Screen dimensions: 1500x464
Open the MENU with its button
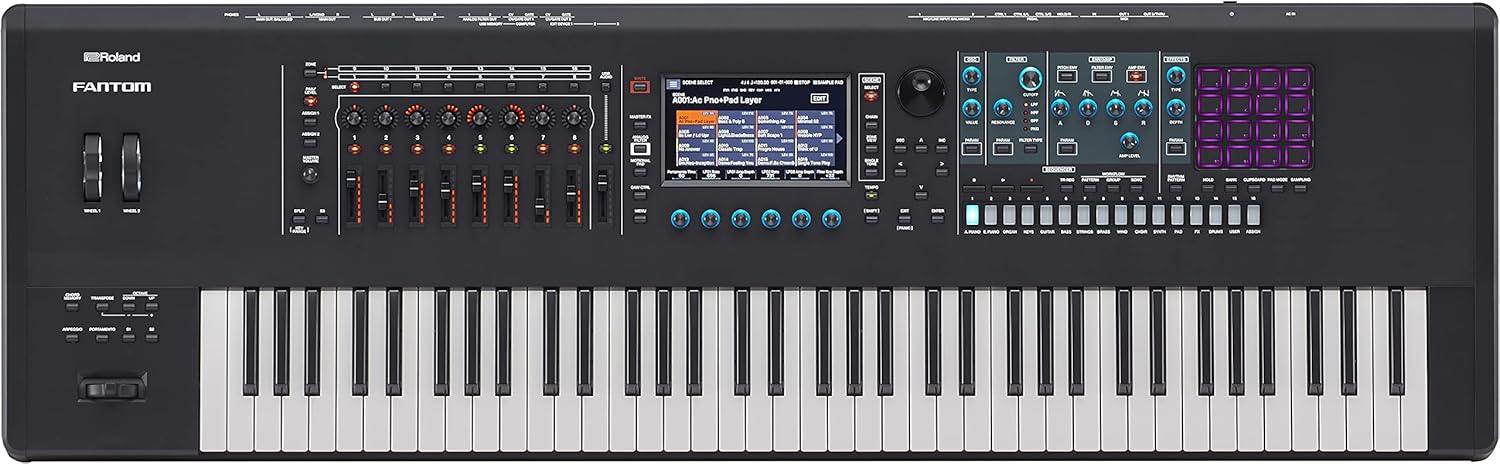click(640, 218)
